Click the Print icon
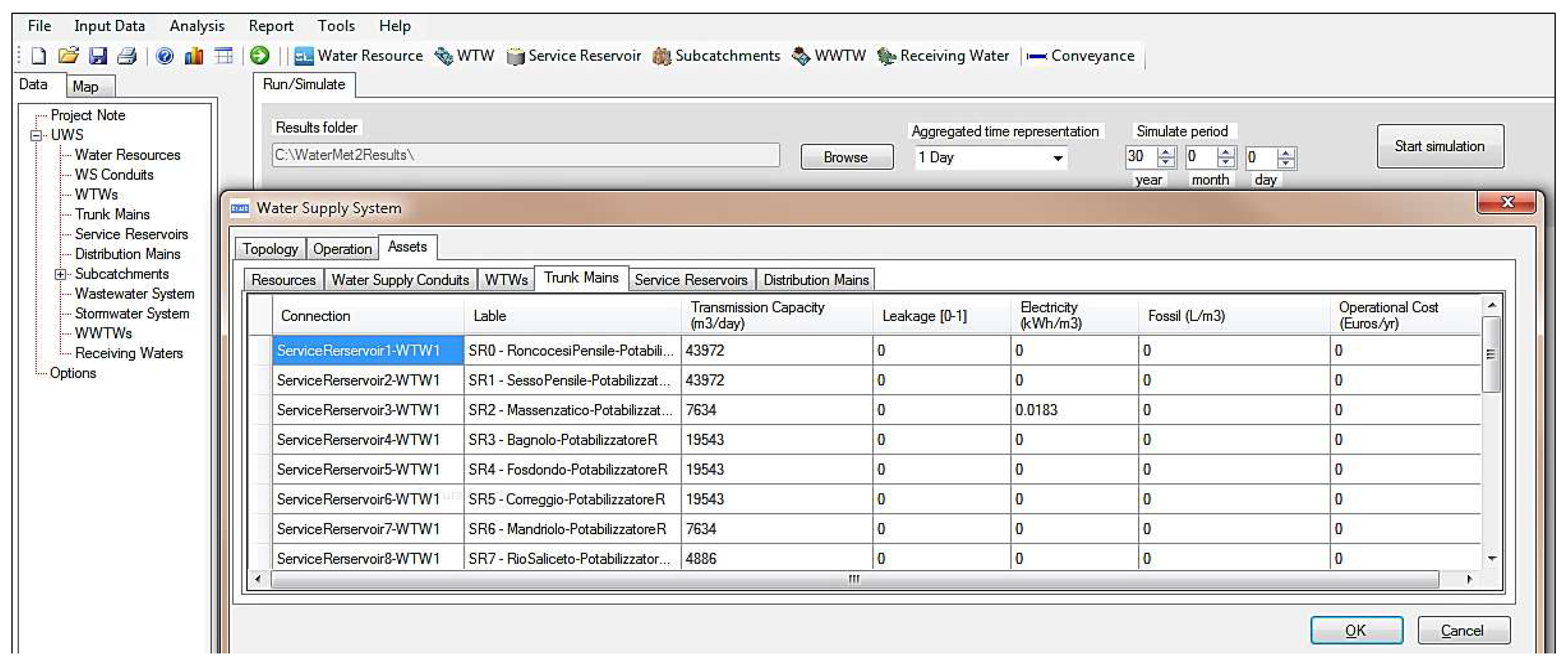Image resolution: width=1568 pixels, height=672 pixels. [127, 56]
